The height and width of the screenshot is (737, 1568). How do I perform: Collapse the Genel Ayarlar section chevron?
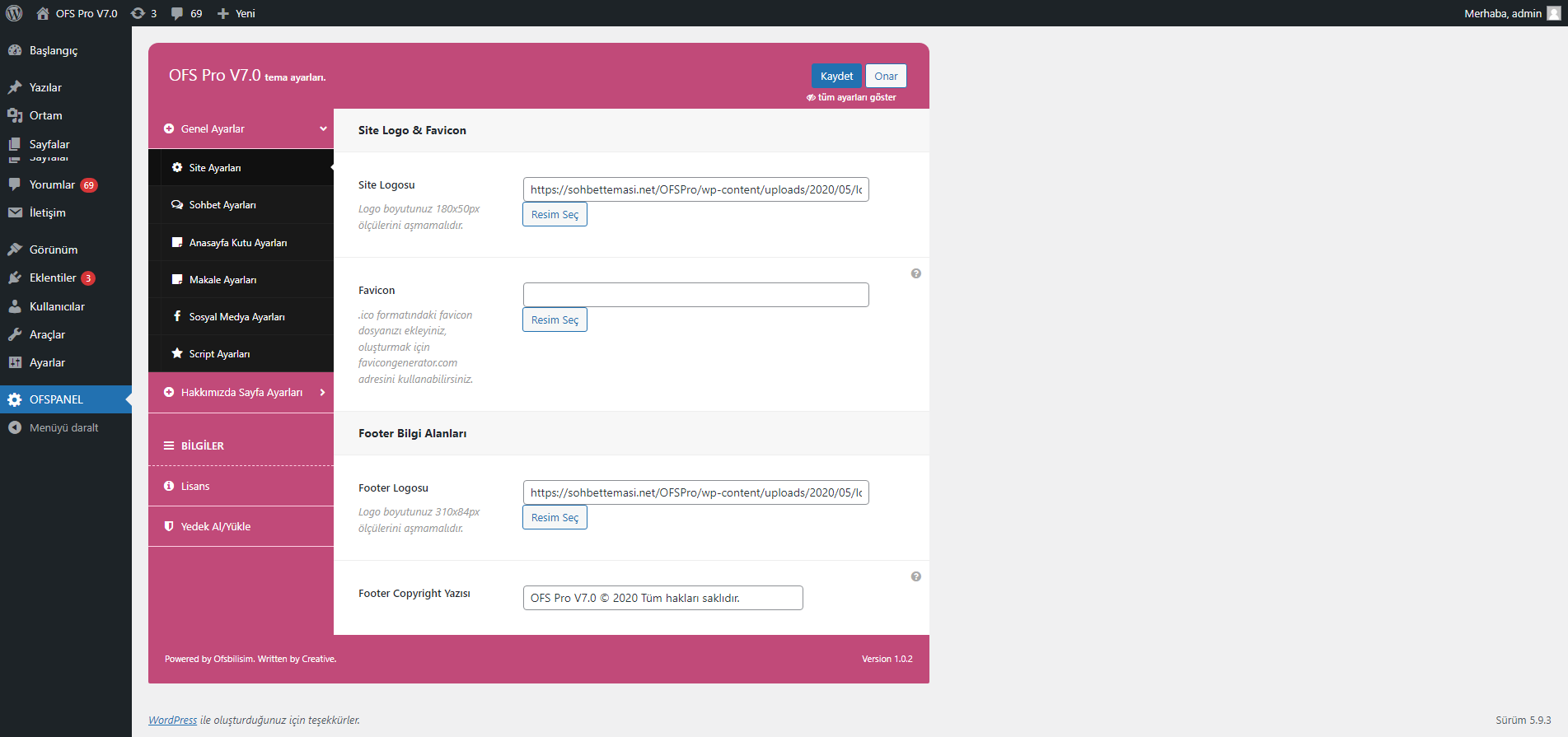(x=323, y=128)
